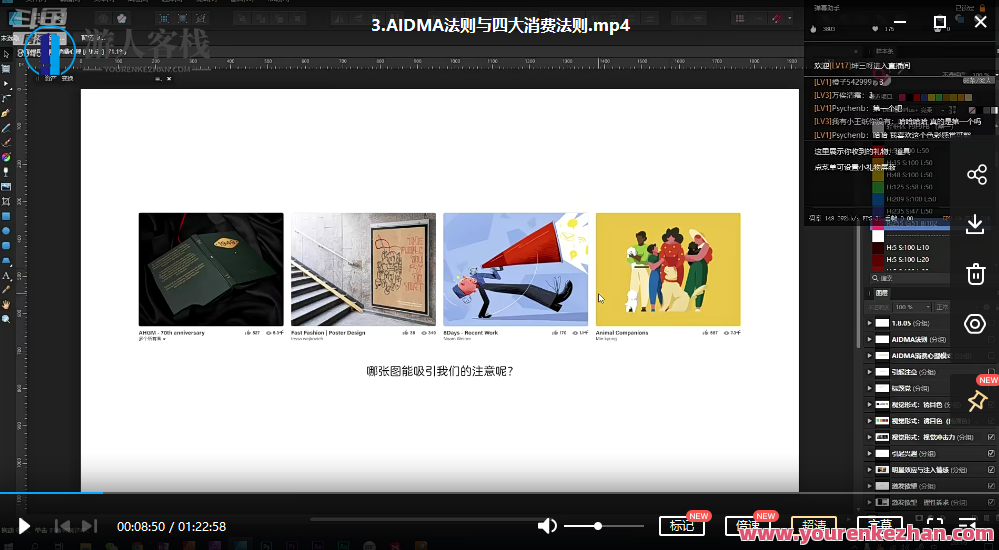Click the AHOM 70th anniversary thumbnail
This screenshot has height=550, width=999.
211,269
